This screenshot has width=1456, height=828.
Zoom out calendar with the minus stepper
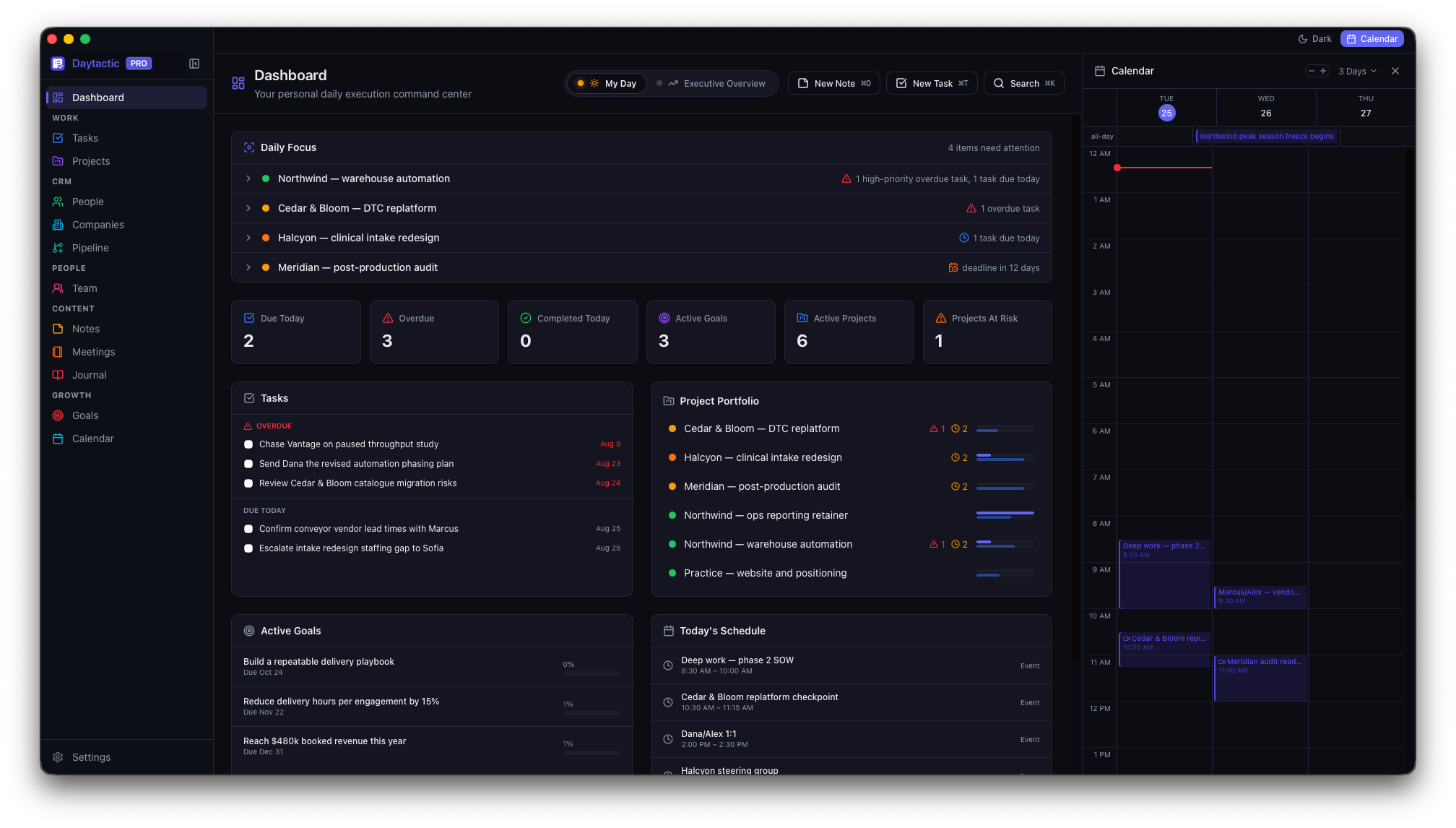click(1312, 71)
